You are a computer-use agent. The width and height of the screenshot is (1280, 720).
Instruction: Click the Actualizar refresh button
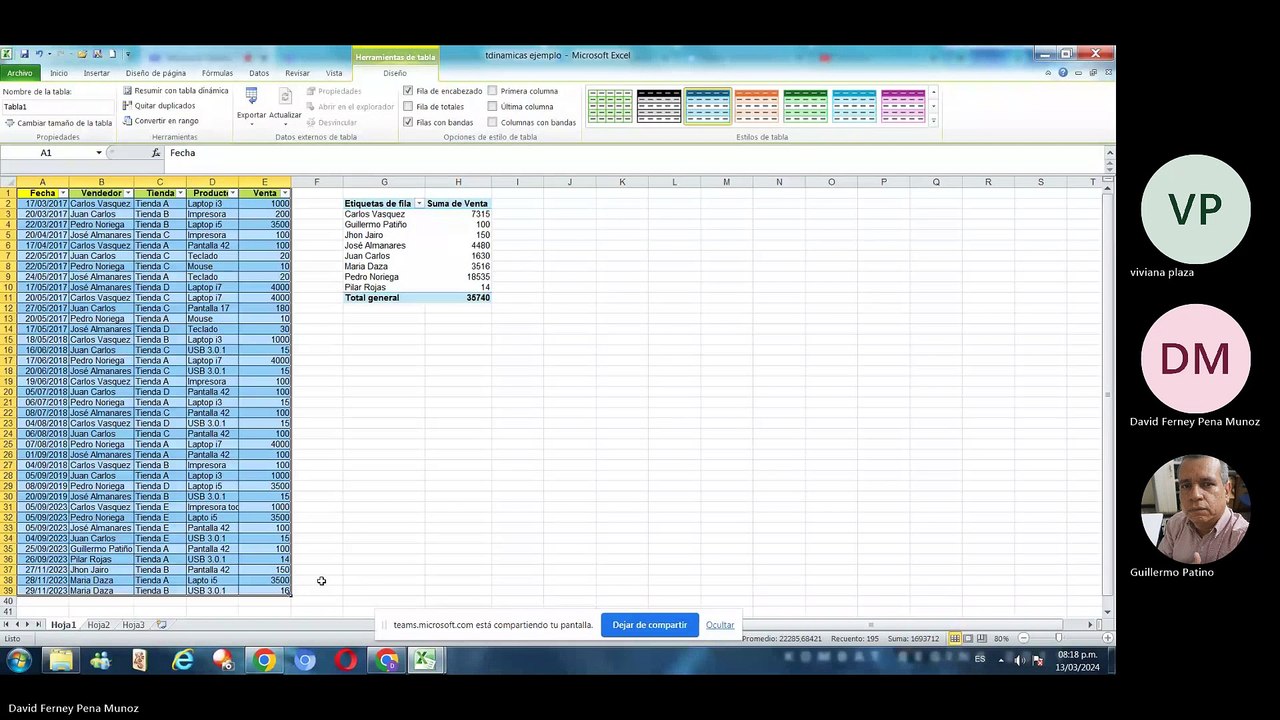285,105
